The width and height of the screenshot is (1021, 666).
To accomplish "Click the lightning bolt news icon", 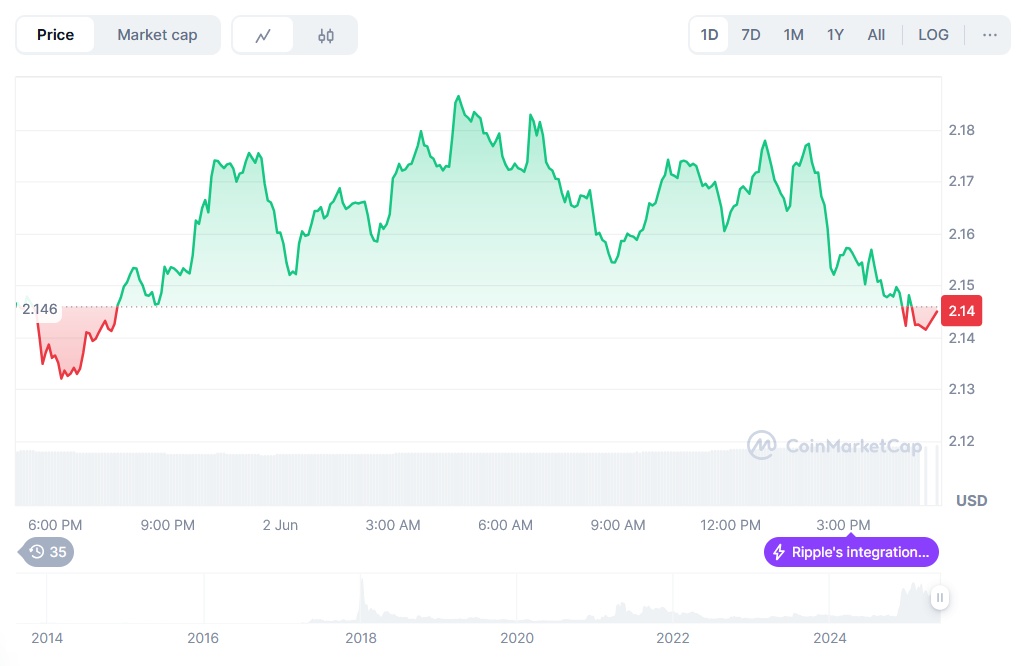I will (x=779, y=552).
